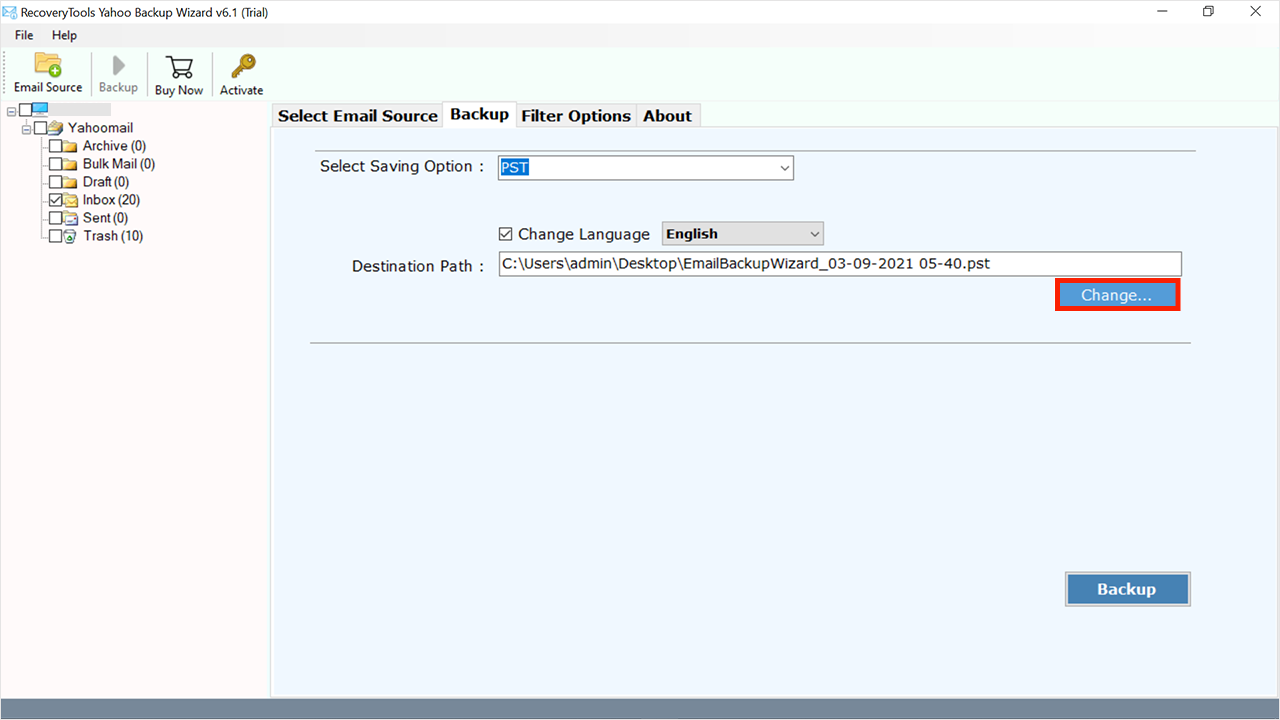Collapse the Yahoomail tree node
The width and height of the screenshot is (1280, 720).
point(27,128)
